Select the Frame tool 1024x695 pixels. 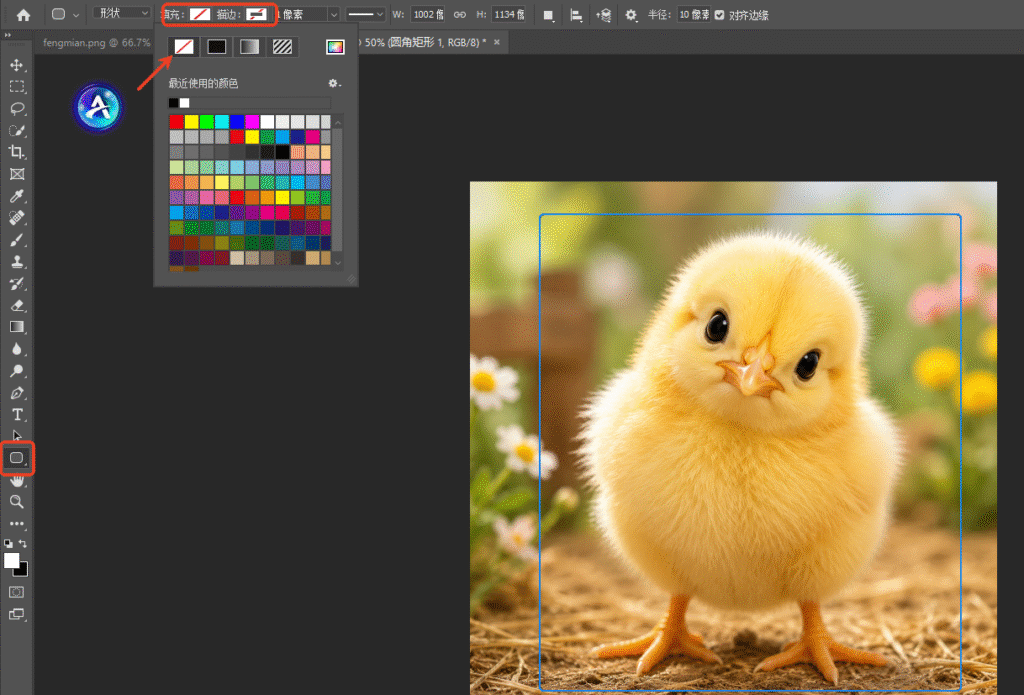coord(17,174)
